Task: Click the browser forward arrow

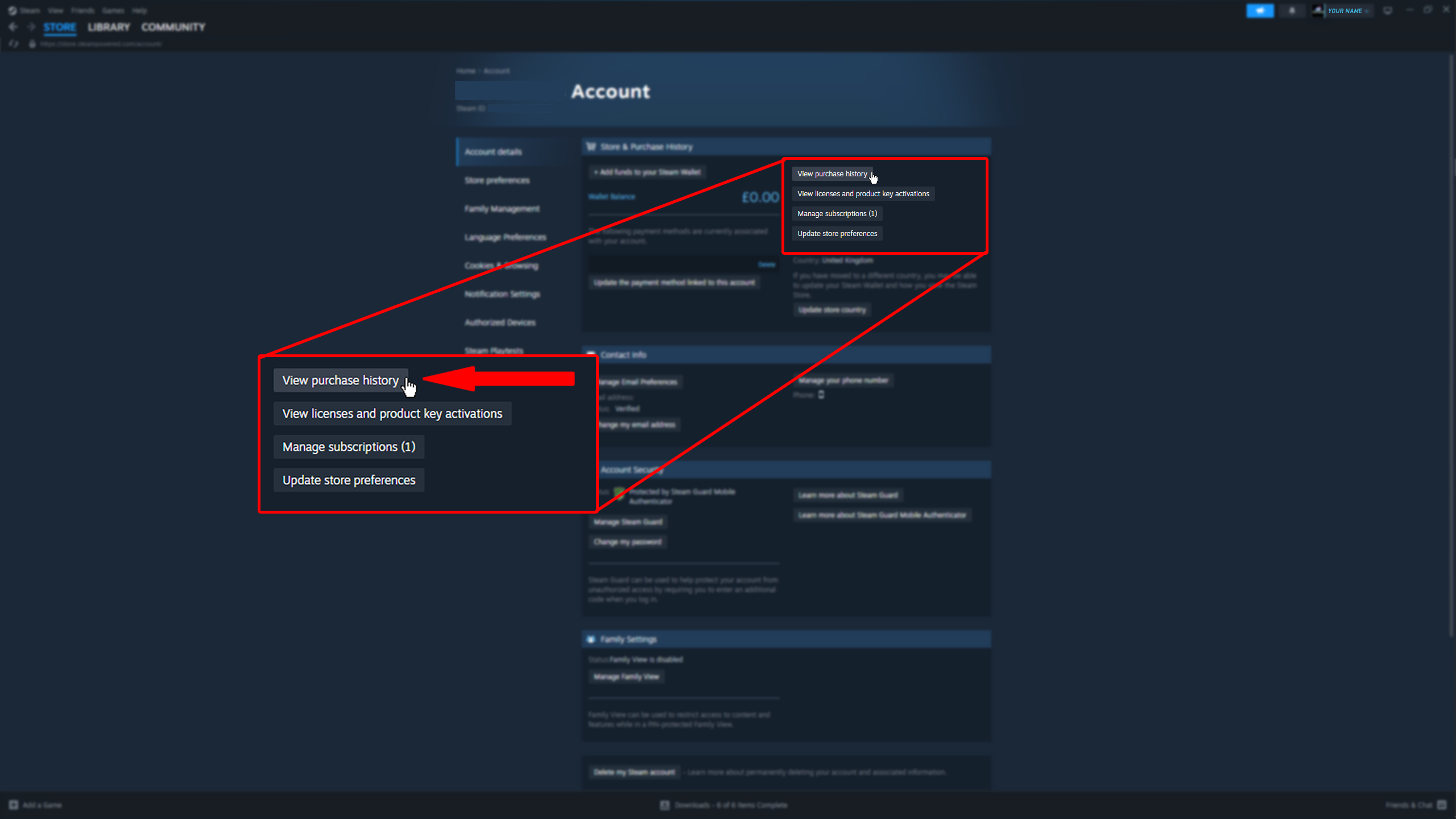Action: point(31,27)
